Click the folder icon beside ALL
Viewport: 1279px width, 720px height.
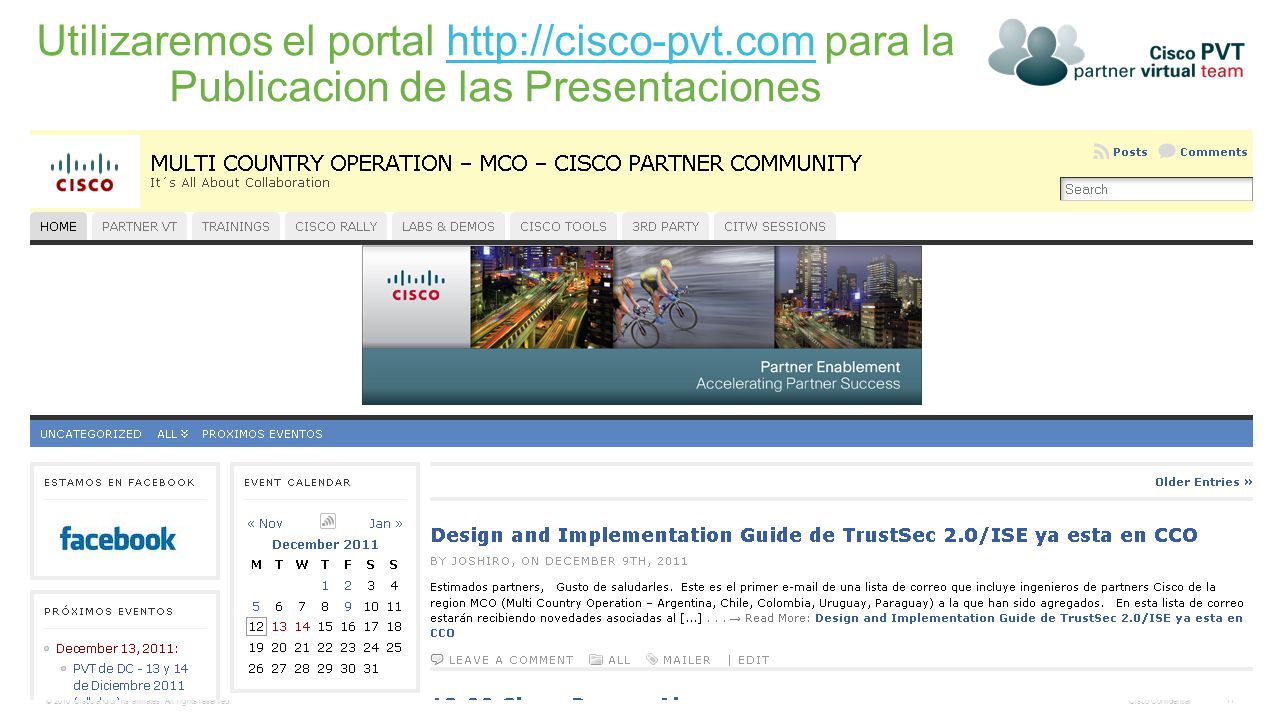coord(596,660)
